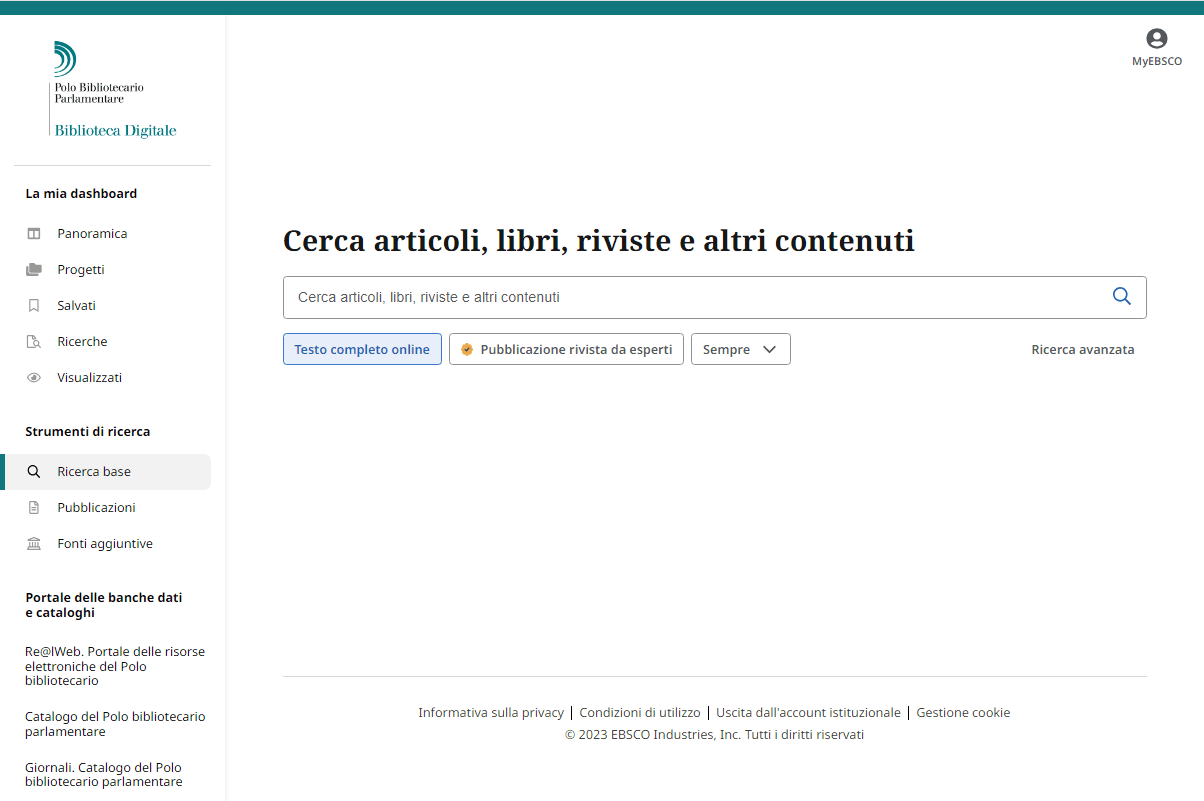Click the Ricerche saved searches icon
Image resolution: width=1204 pixels, height=801 pixels.
coord(34,342)
